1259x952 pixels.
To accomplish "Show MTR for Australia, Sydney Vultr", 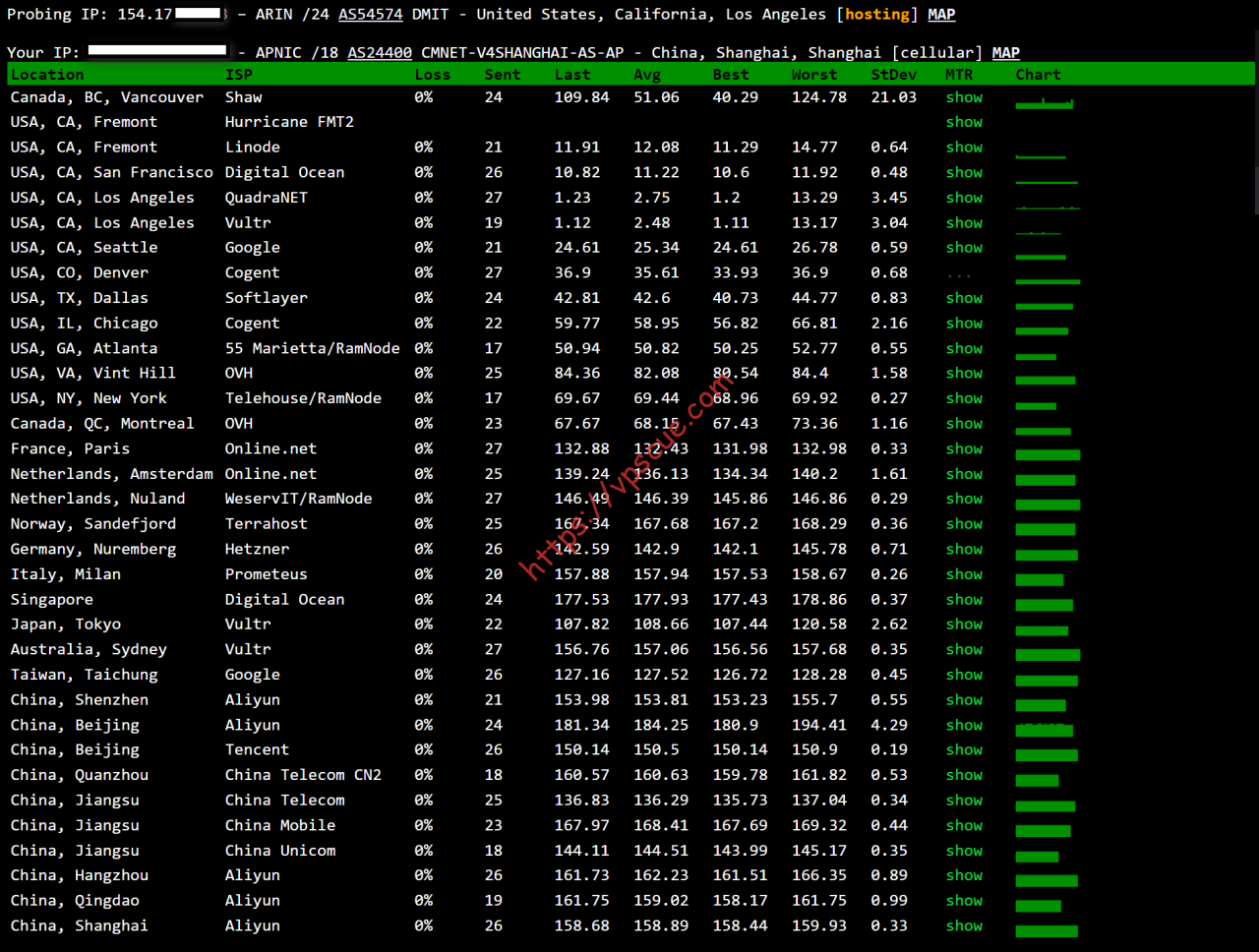I will coord(964,650).
